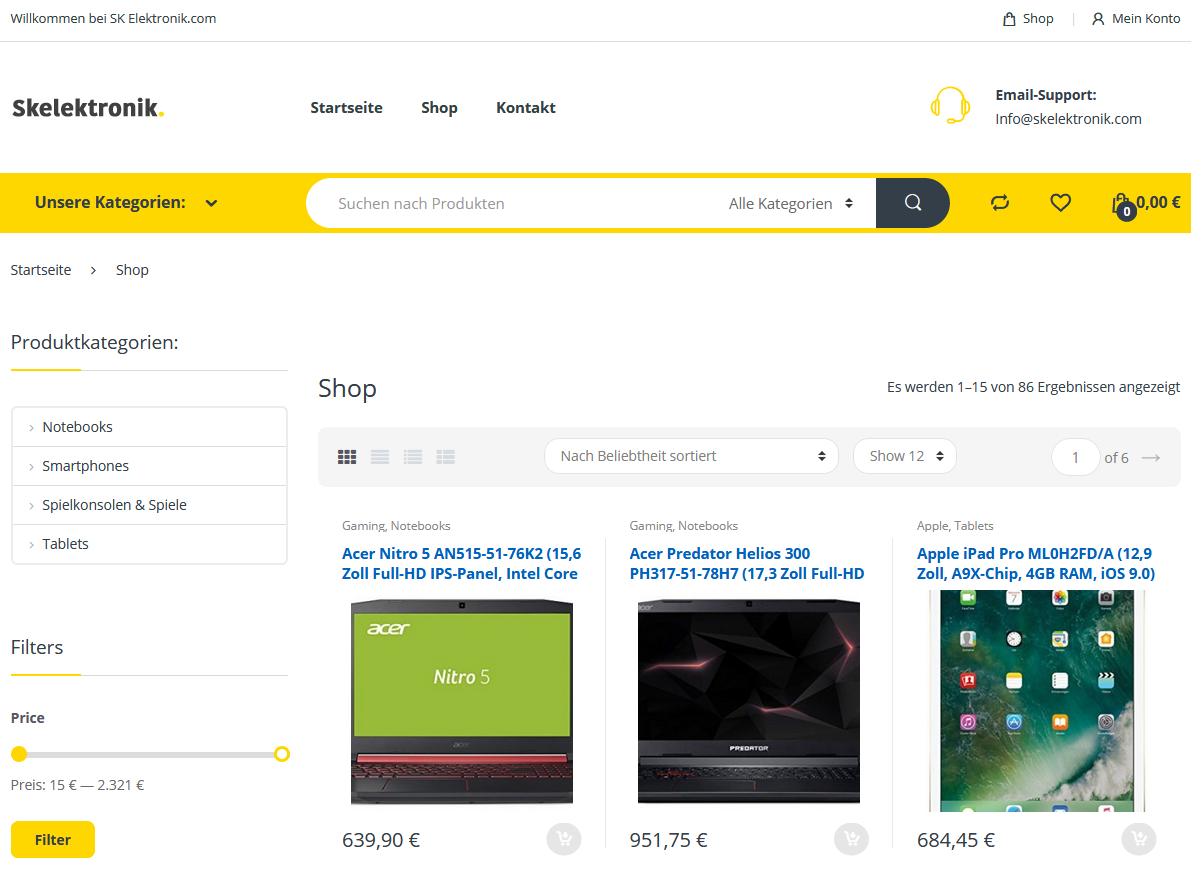The image size is (1191, 893).
Task: Open the Nach Beliebtheit sortiert dropdown
Action: pyautogui.click(x=691, y=456)
